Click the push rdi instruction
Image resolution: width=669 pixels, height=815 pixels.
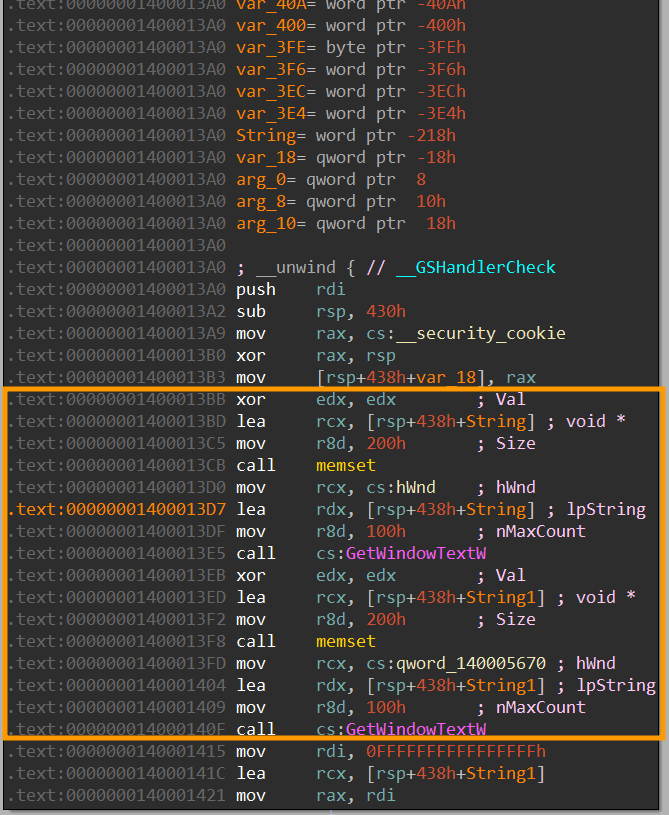click(292, 289)
